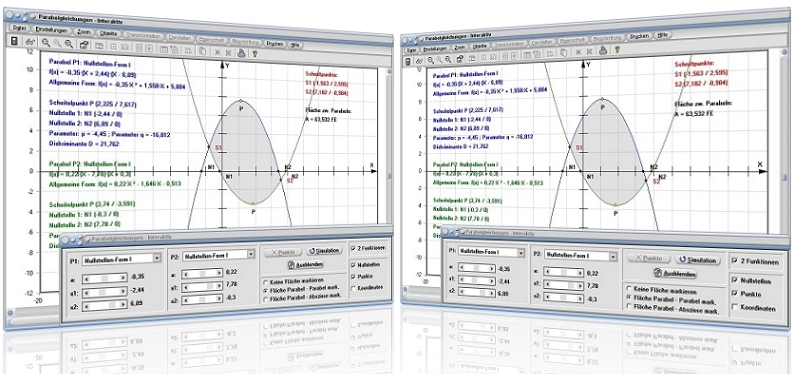This screenshot has width=794, height=374.
Task: Click the first magnifier zoom icon, right window
Action: [x=430, y=60]
